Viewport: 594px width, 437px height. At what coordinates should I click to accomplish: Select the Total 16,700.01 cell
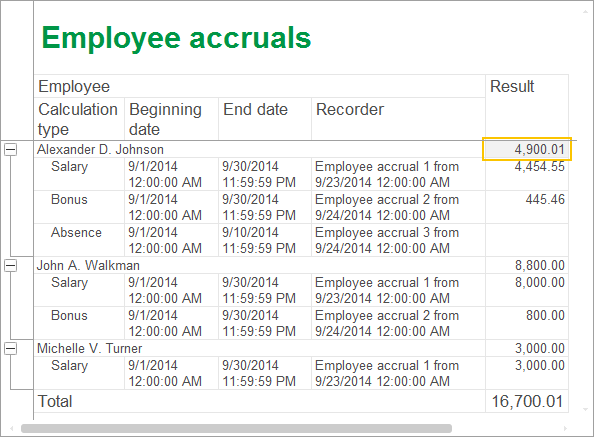point(527,401)
